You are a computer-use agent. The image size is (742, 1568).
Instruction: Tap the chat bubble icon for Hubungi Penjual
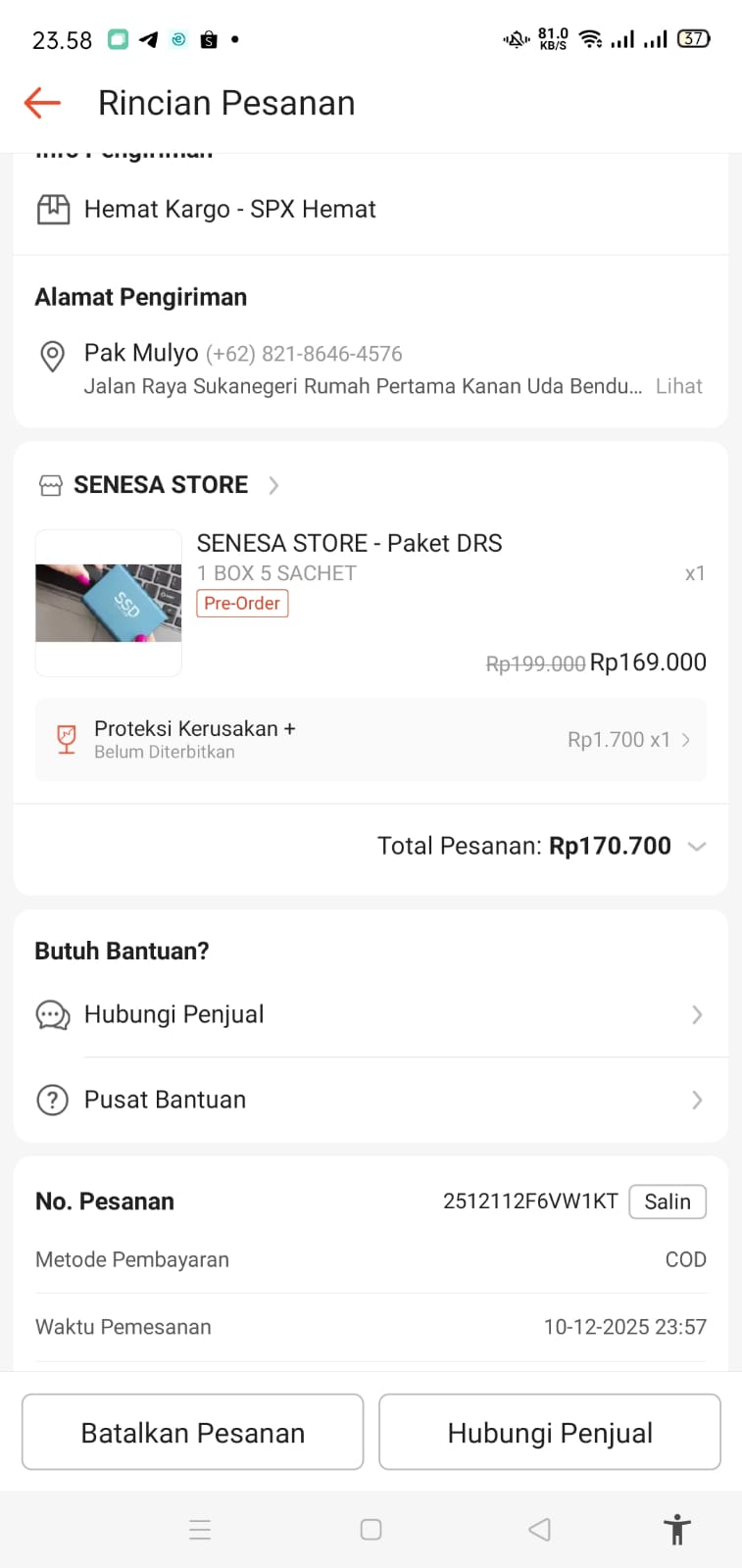tap(53, 1015)
